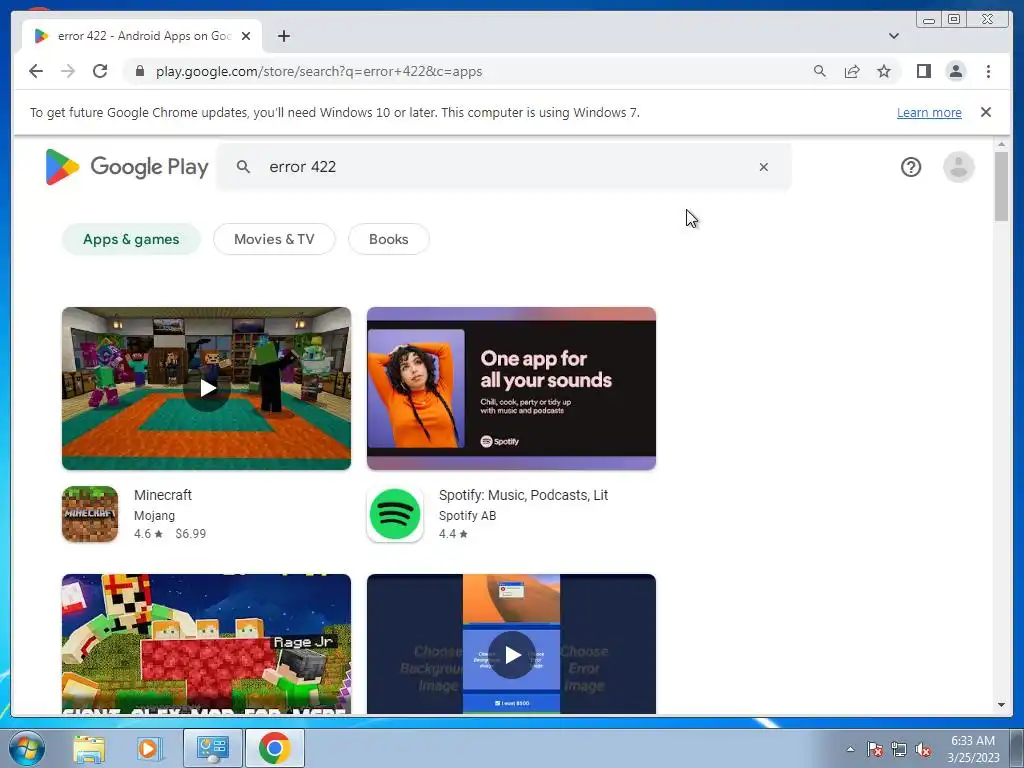Close the error 422 tab
Screen dimensions: 1024x768
click(x=246, y=36)
